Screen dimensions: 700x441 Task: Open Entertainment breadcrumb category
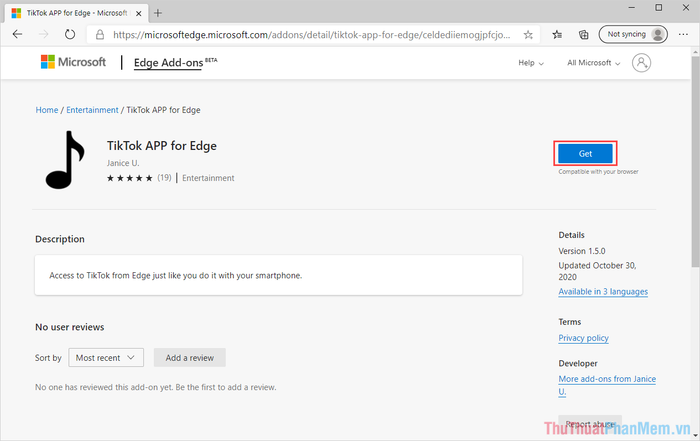click(92, 110)
